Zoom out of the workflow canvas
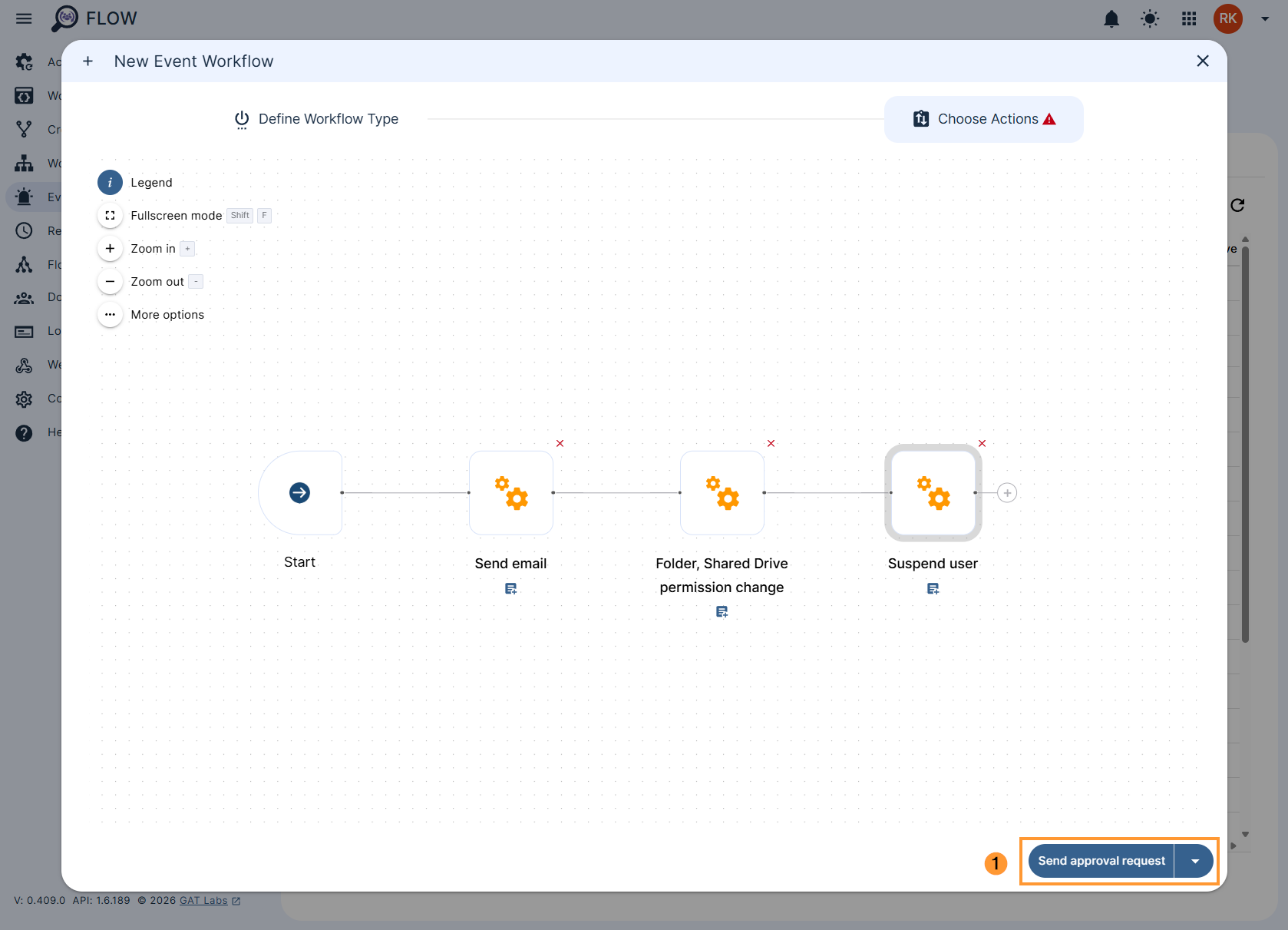 coord(110,282)
